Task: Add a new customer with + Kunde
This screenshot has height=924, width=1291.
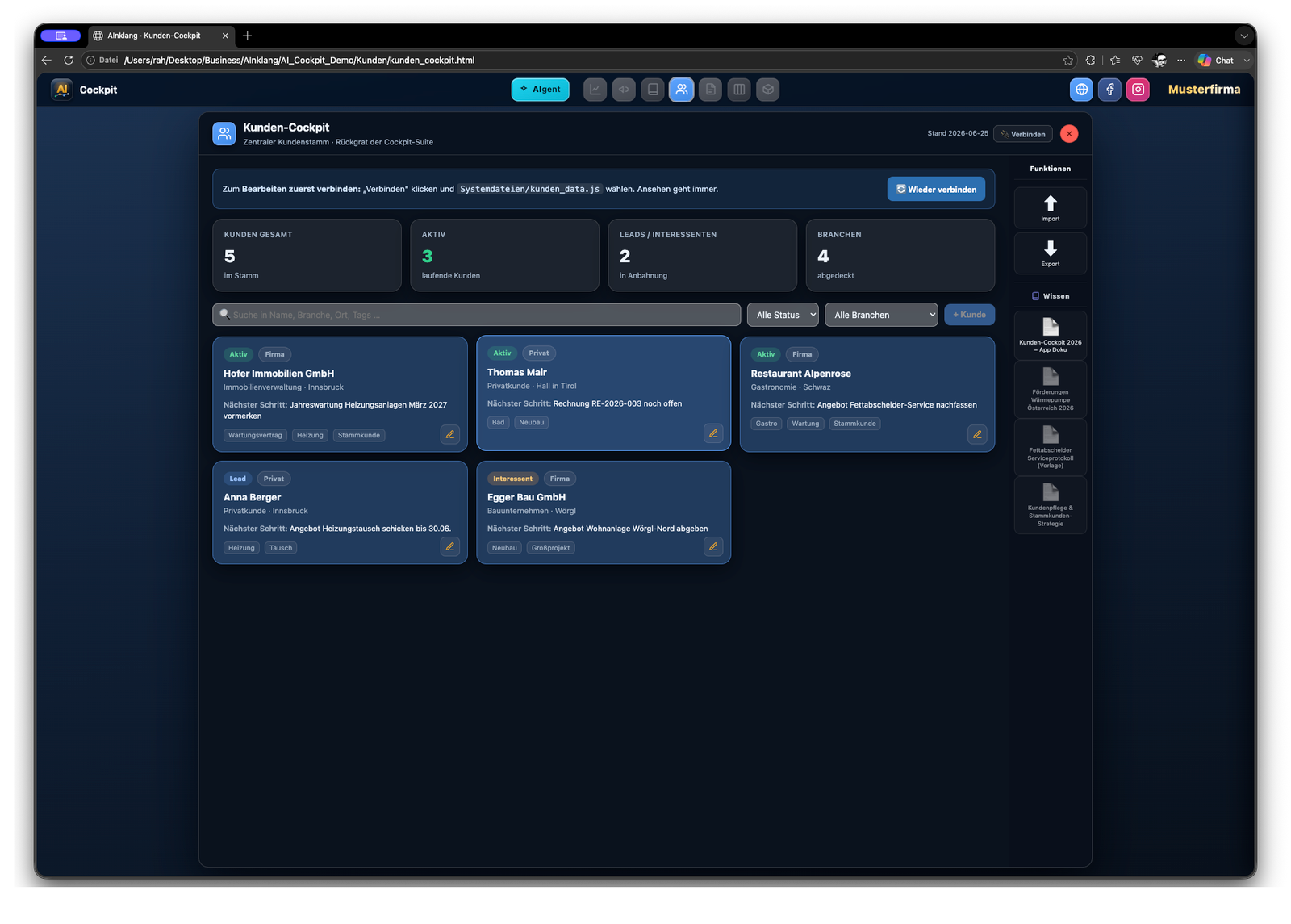Action: pos(969,315)
